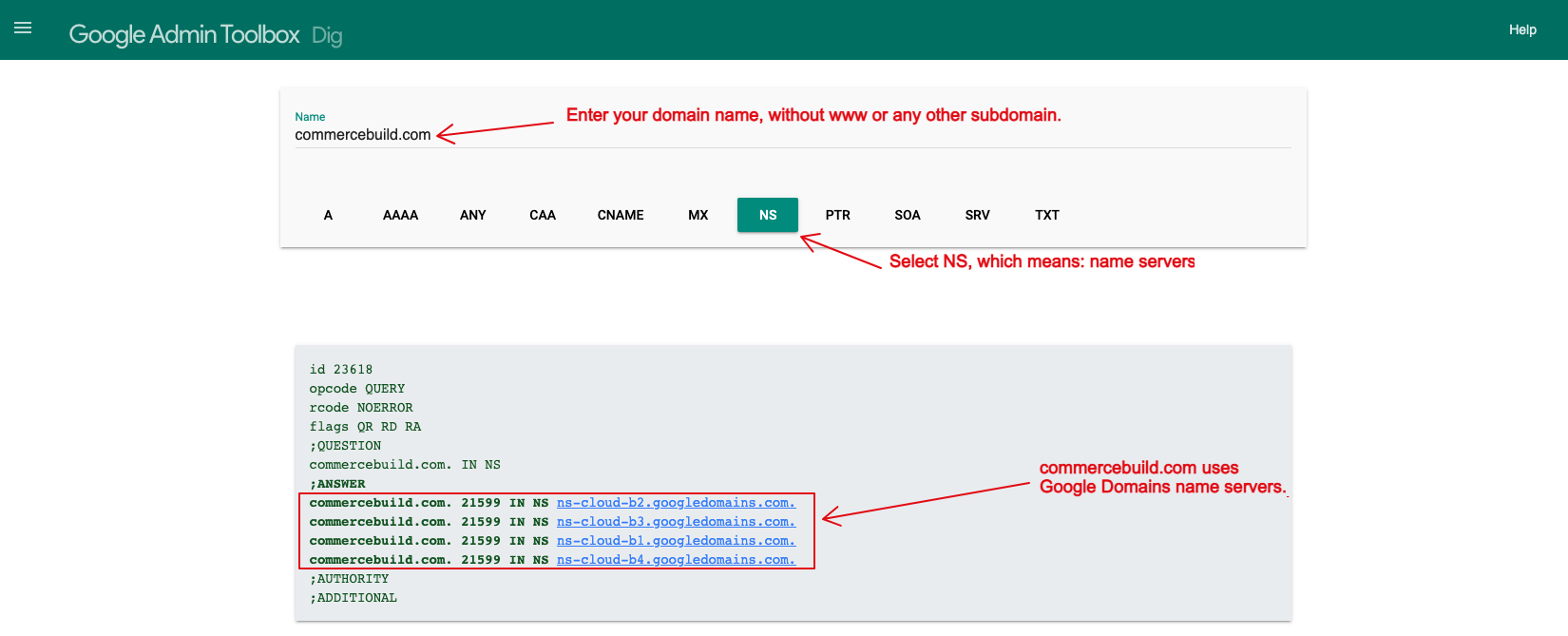Open the hamburger navigation menu
Viewport: 1568px width, 636px height.
tap(23, 29)
